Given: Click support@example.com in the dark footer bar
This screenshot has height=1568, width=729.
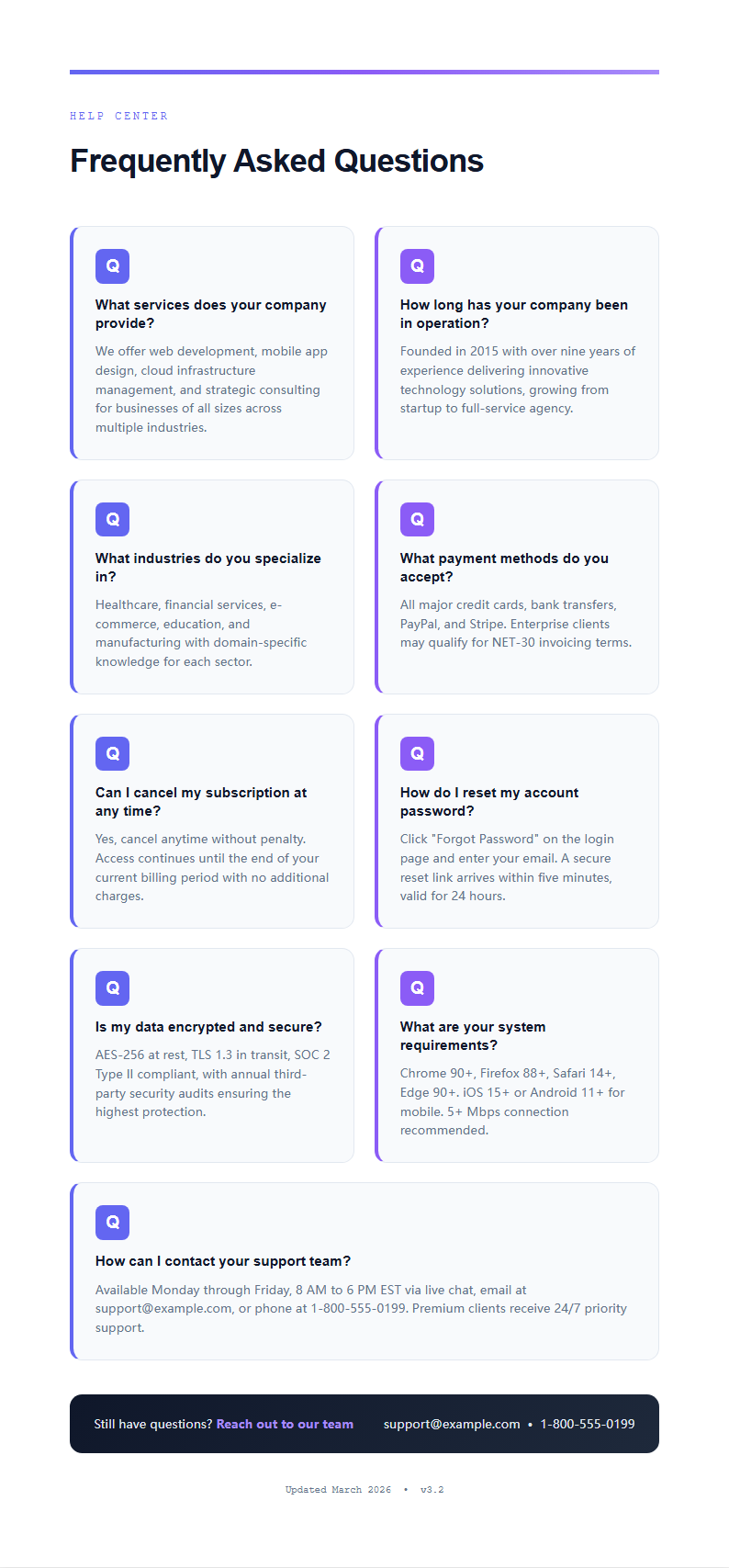Looking at the screenshot, I should (452, 1424).
